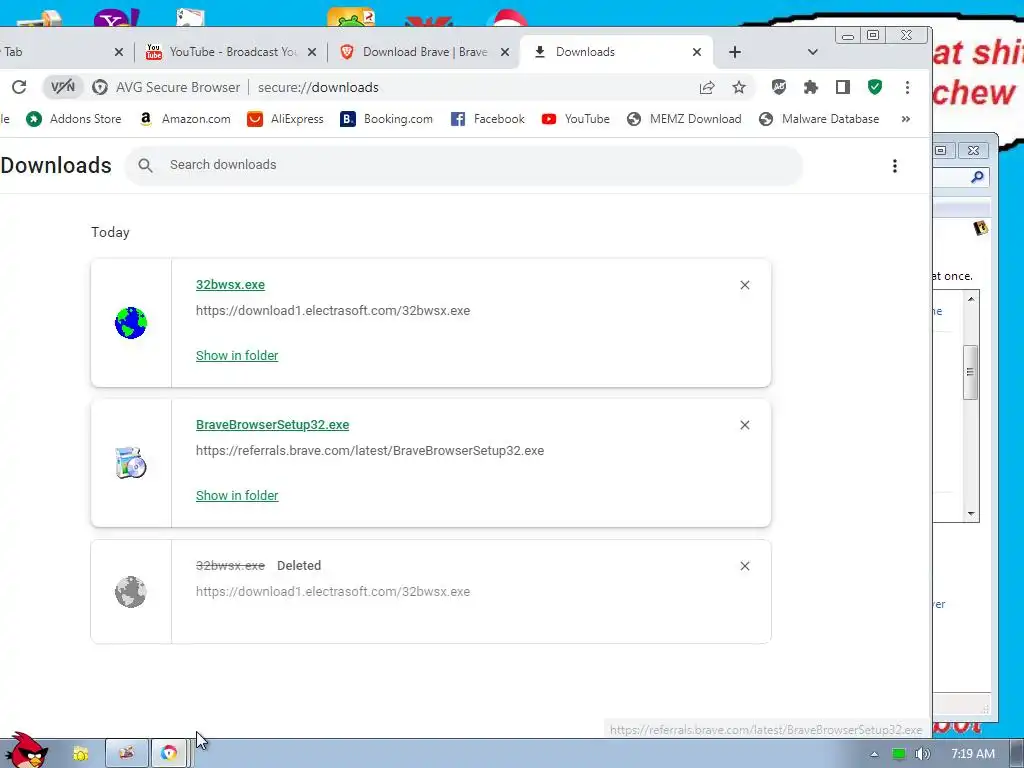Open the Facebook bookmark
Image resolution: width=1024 pixels, height=768 pixels.
pyautogui.click(x=488, y=119)
